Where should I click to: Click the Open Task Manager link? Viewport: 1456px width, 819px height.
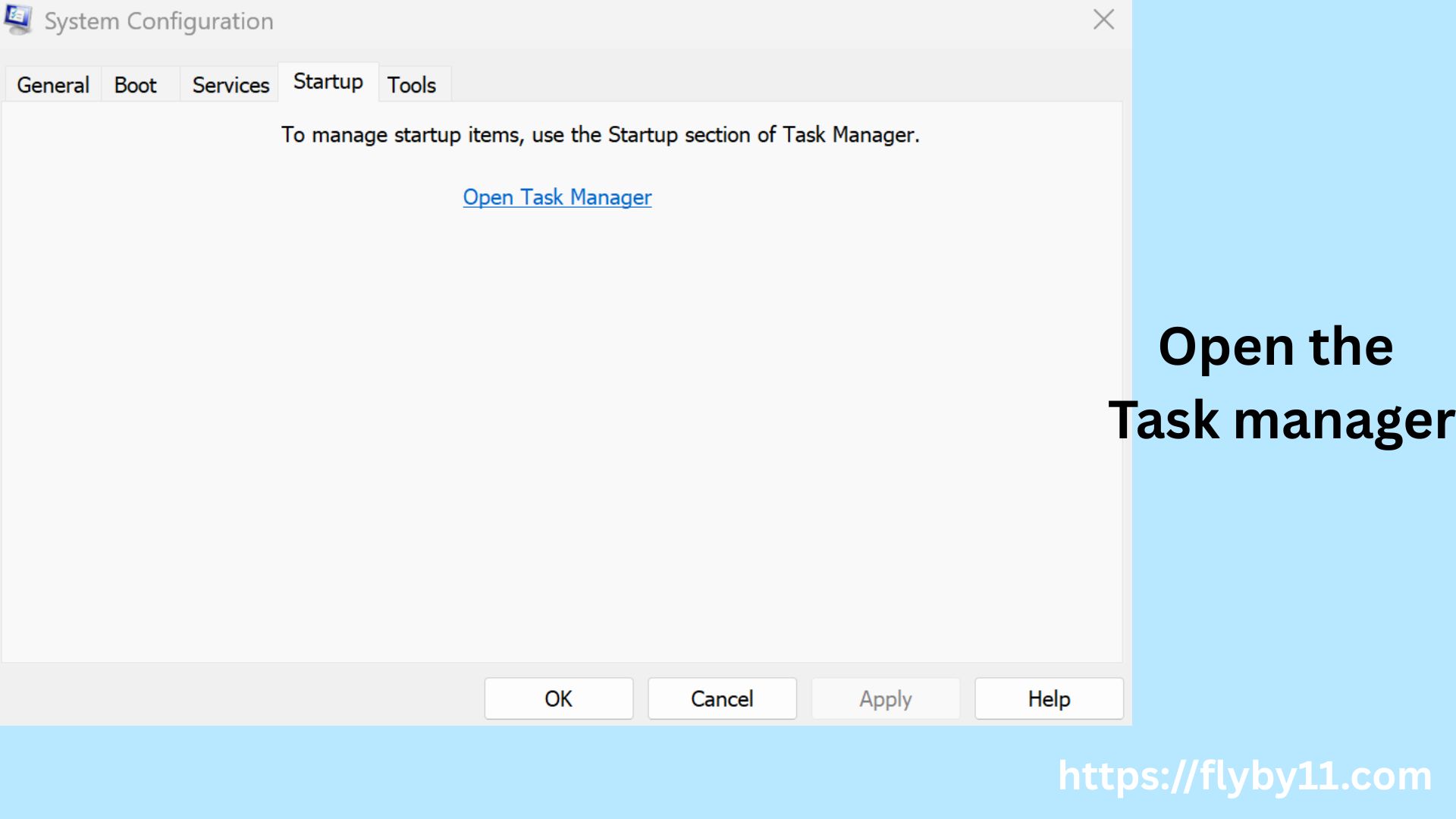557,197
